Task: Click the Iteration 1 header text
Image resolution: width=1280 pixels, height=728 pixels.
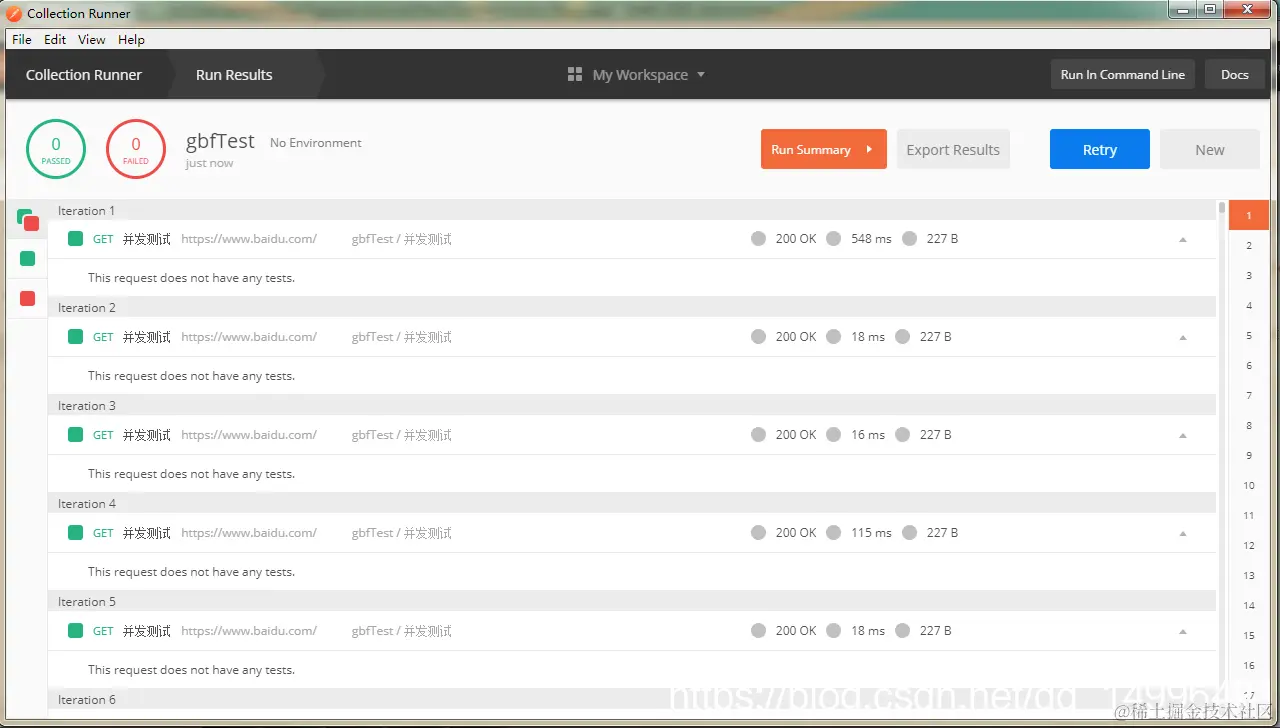Action: (x=87, y=211)
